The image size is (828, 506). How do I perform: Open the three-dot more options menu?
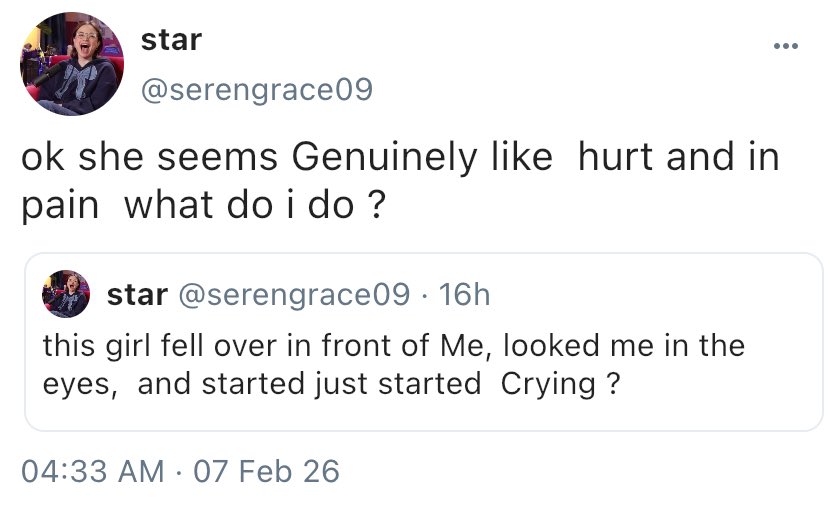click(786, 45)
